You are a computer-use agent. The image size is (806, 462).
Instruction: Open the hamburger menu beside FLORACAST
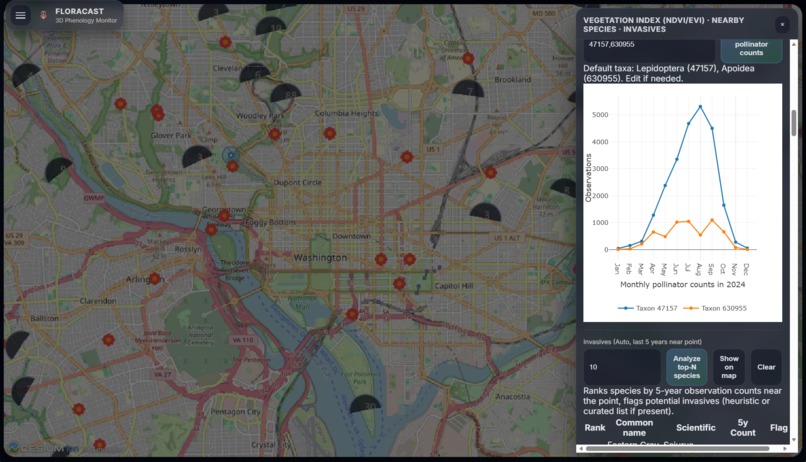(21, 15)
